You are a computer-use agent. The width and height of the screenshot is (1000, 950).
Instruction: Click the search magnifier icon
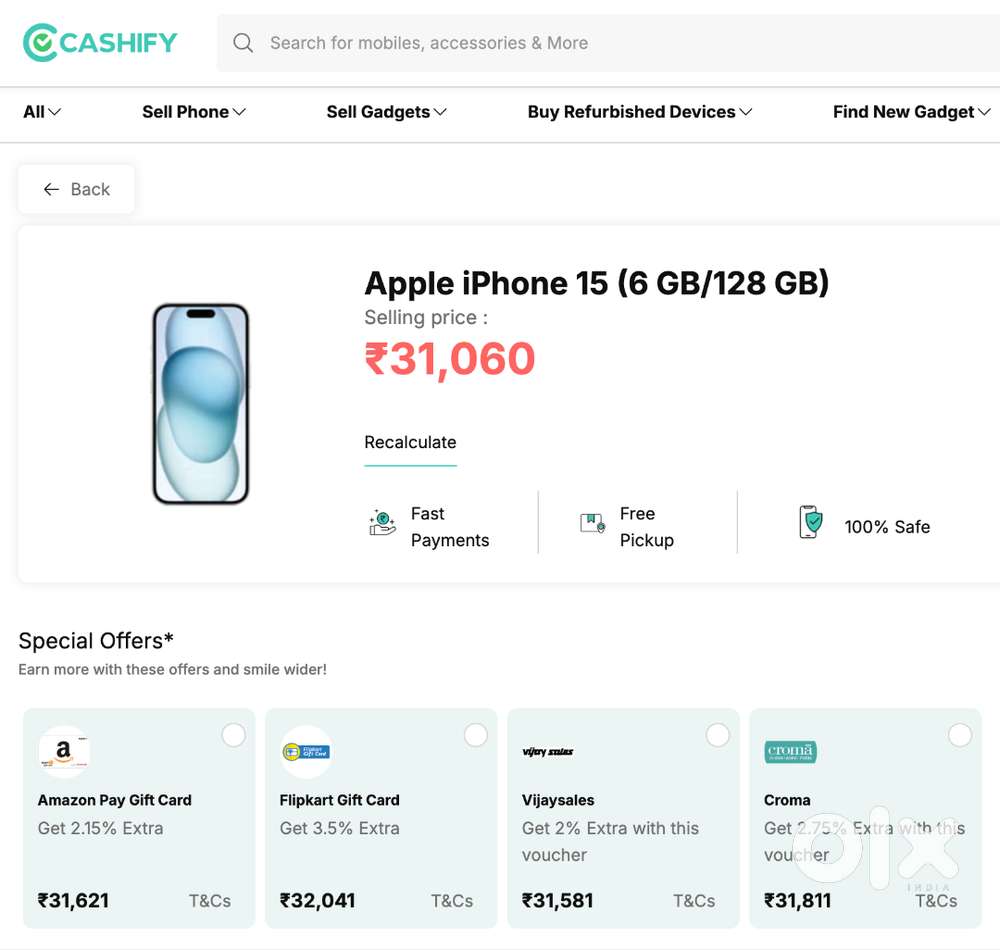point(243,43)
